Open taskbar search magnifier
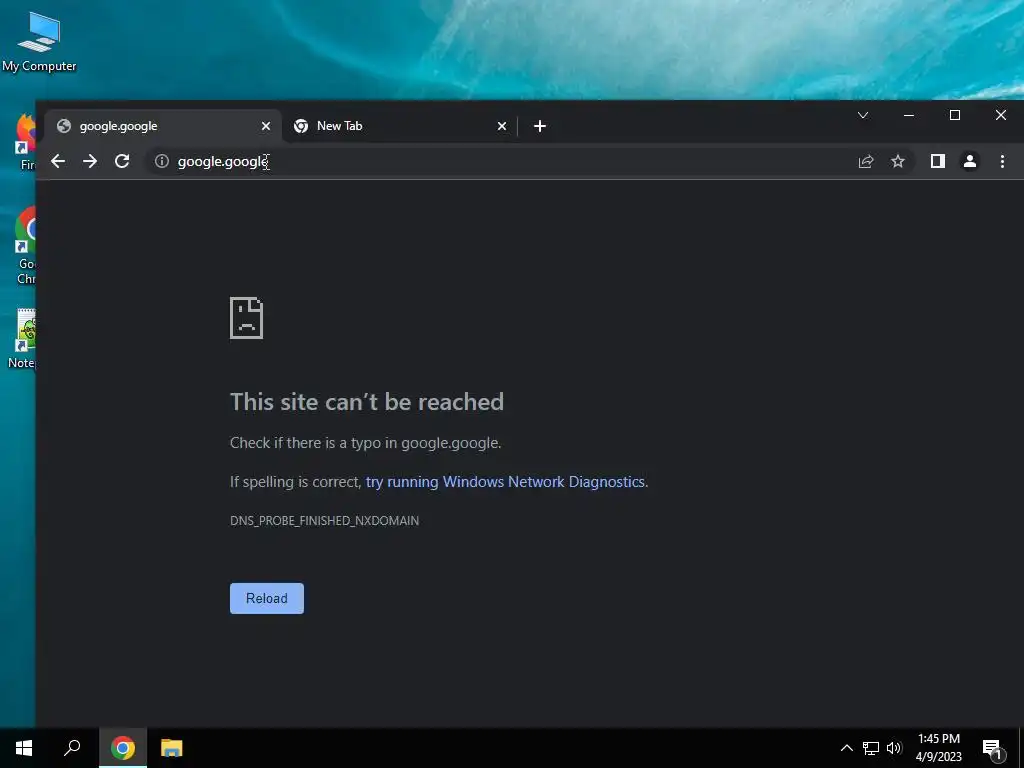 point(72,748)
